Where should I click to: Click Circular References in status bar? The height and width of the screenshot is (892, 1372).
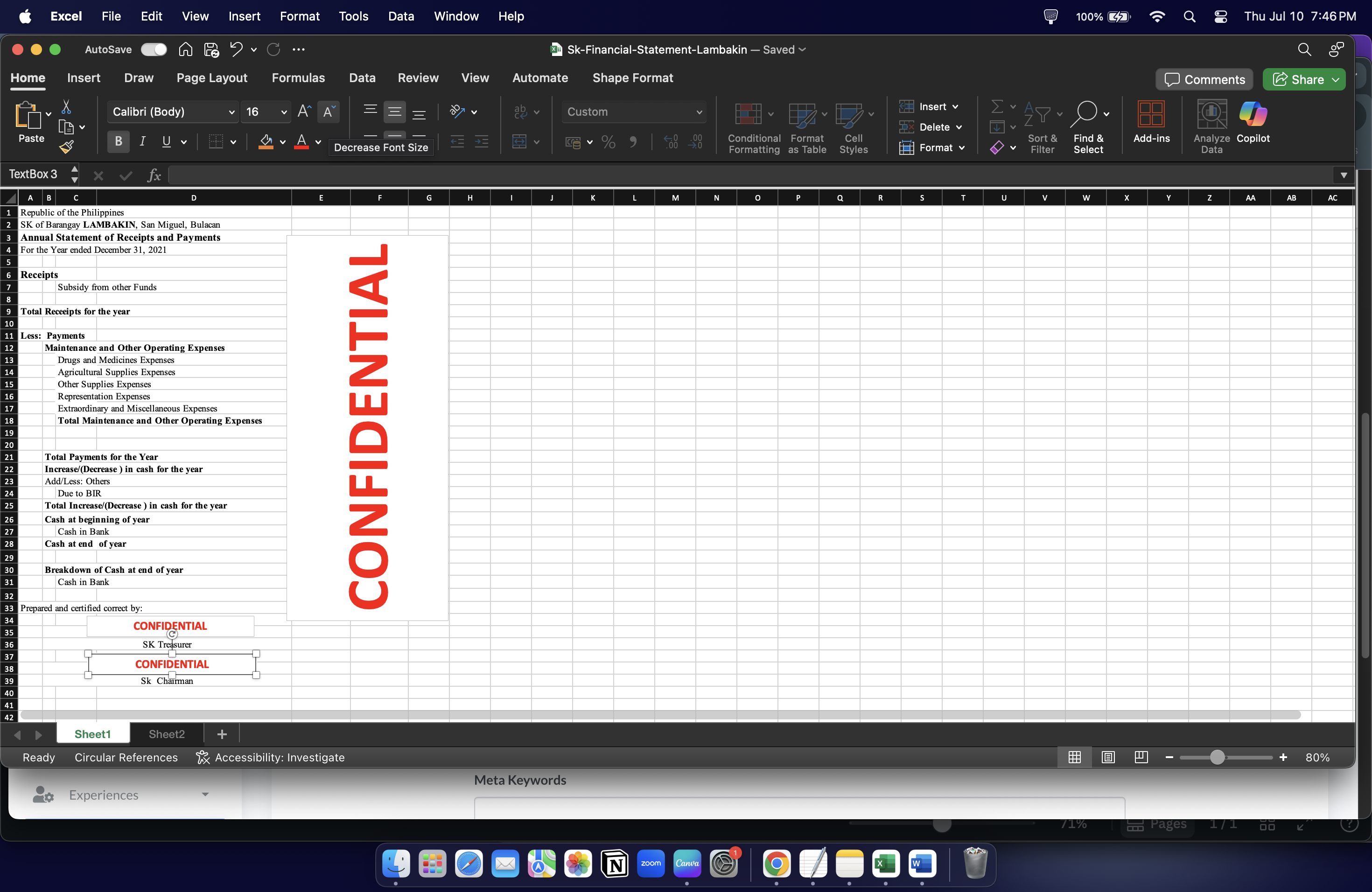tap(126, 757)
